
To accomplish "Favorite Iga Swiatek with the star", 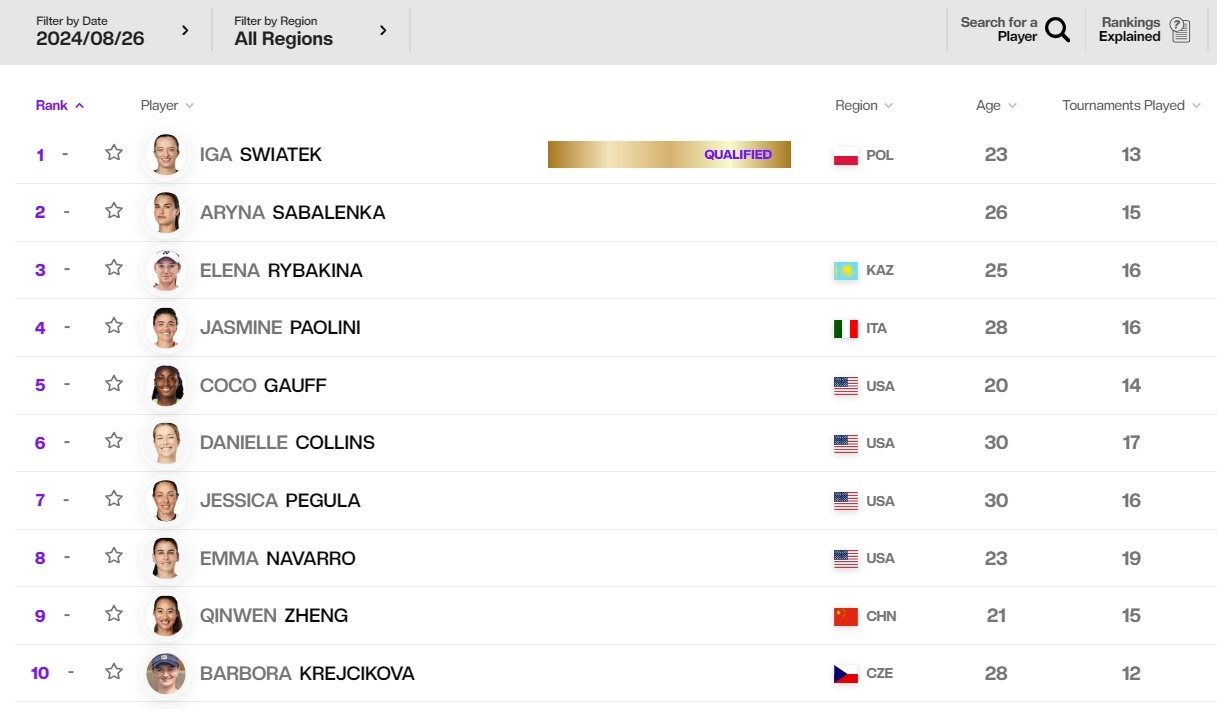I will pyautogui.click(x=114, y=153).
